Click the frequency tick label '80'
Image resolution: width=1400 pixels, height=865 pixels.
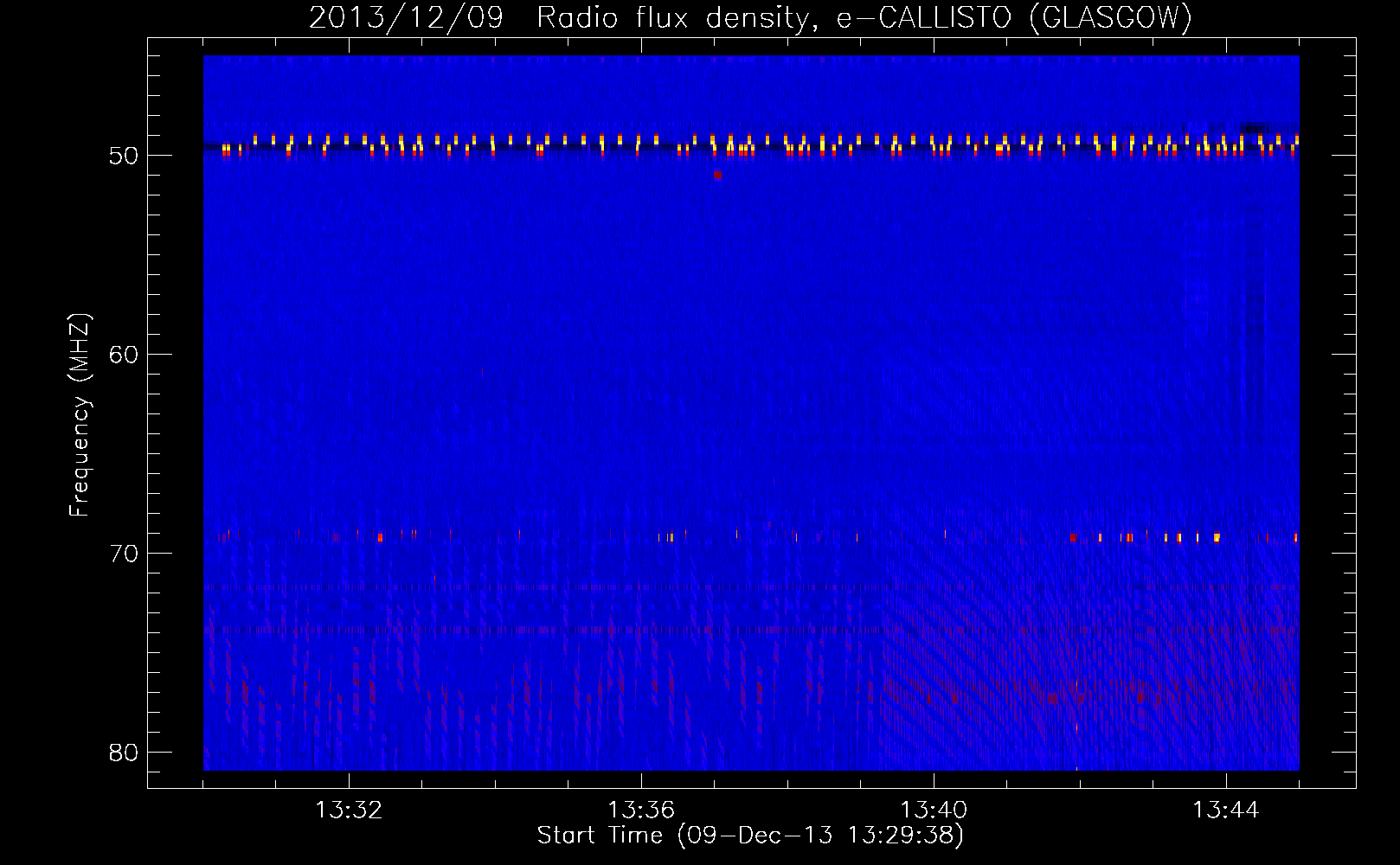tap(125, 753)
